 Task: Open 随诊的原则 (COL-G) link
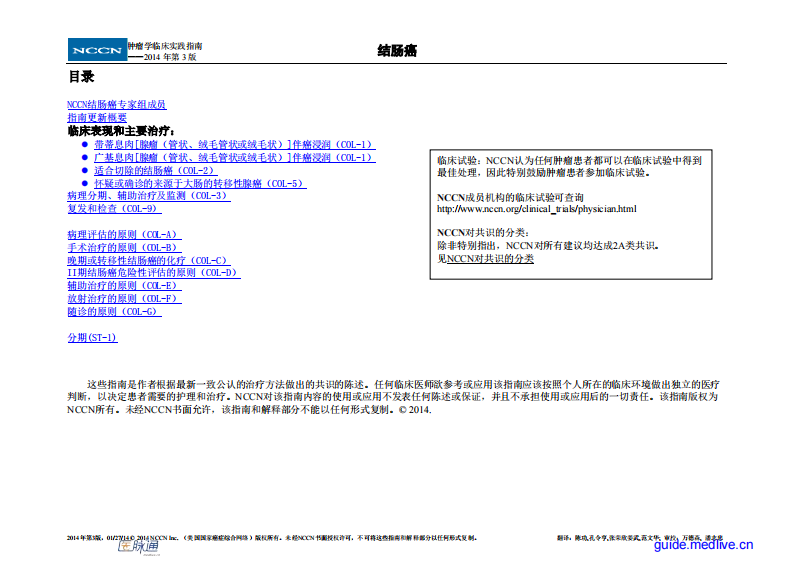(x=114, y=312)
